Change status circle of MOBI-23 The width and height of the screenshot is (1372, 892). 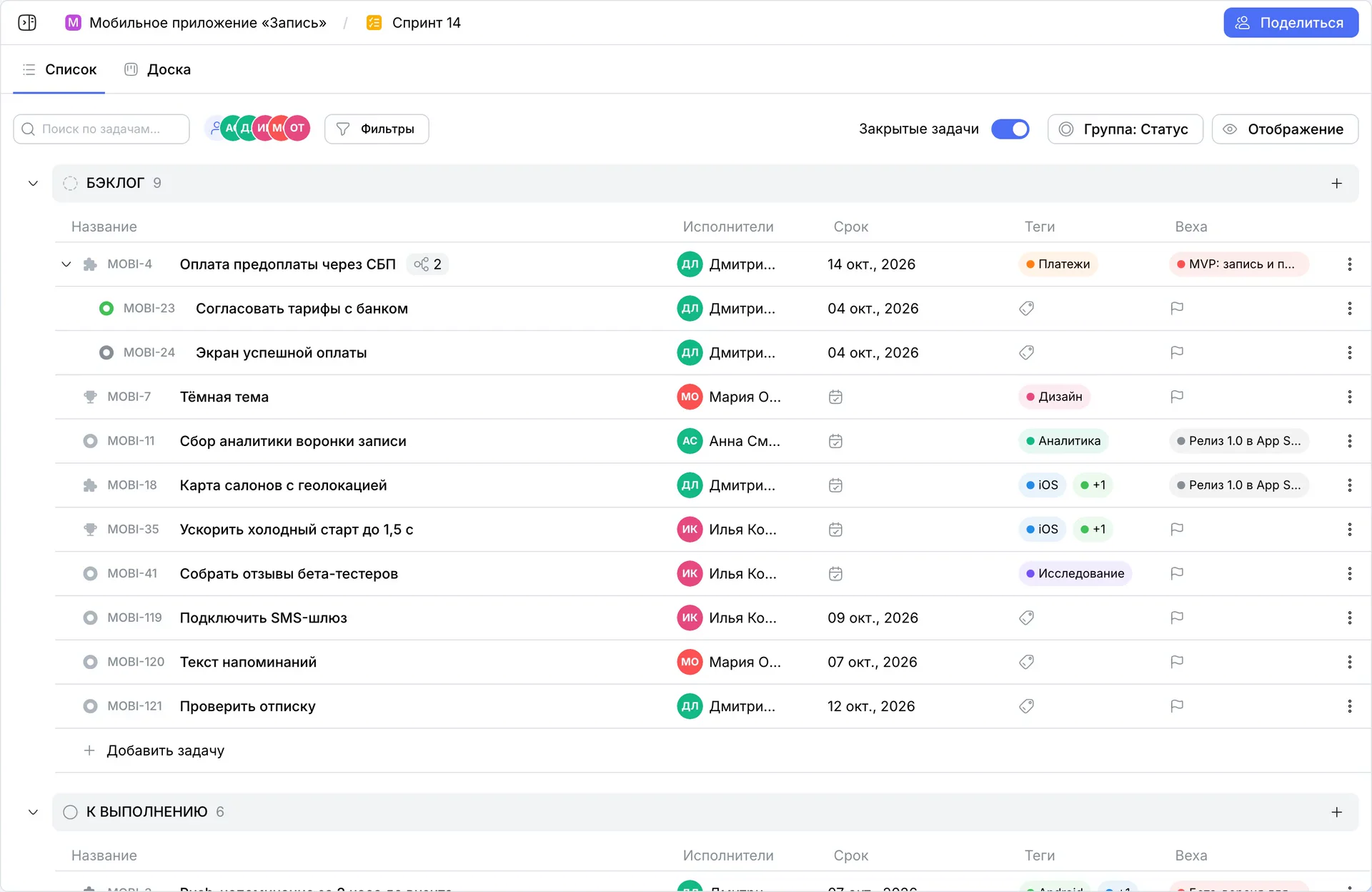(x=106, y=309)
